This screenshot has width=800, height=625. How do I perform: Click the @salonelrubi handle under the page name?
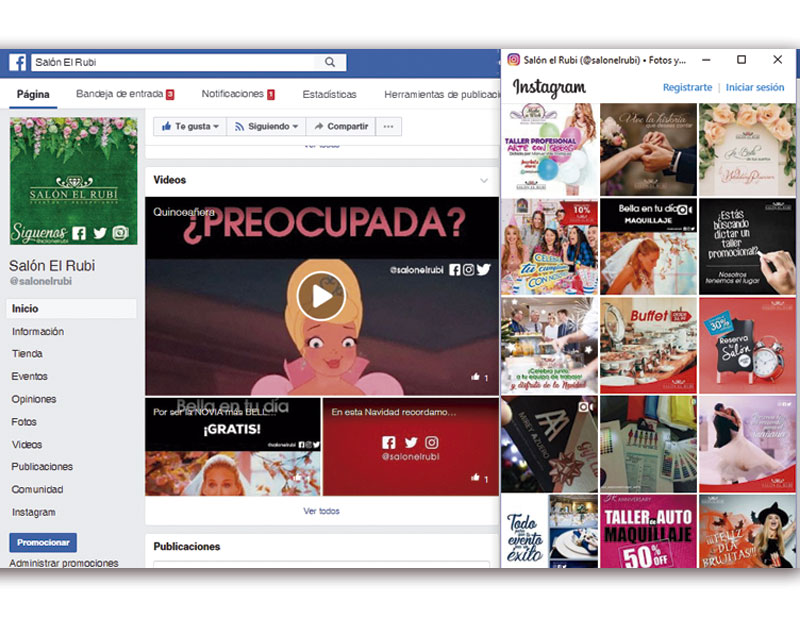[x=41, y=281]
